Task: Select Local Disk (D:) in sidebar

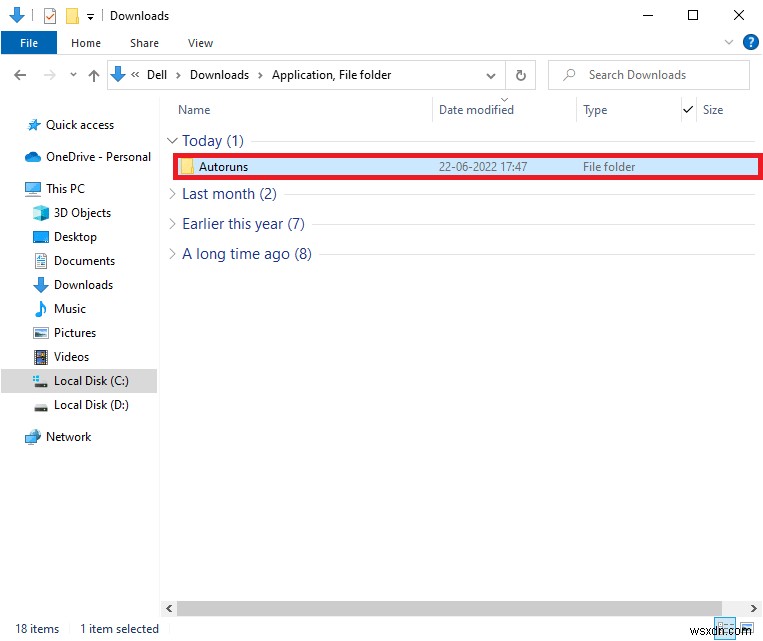Action: point(91,405)
